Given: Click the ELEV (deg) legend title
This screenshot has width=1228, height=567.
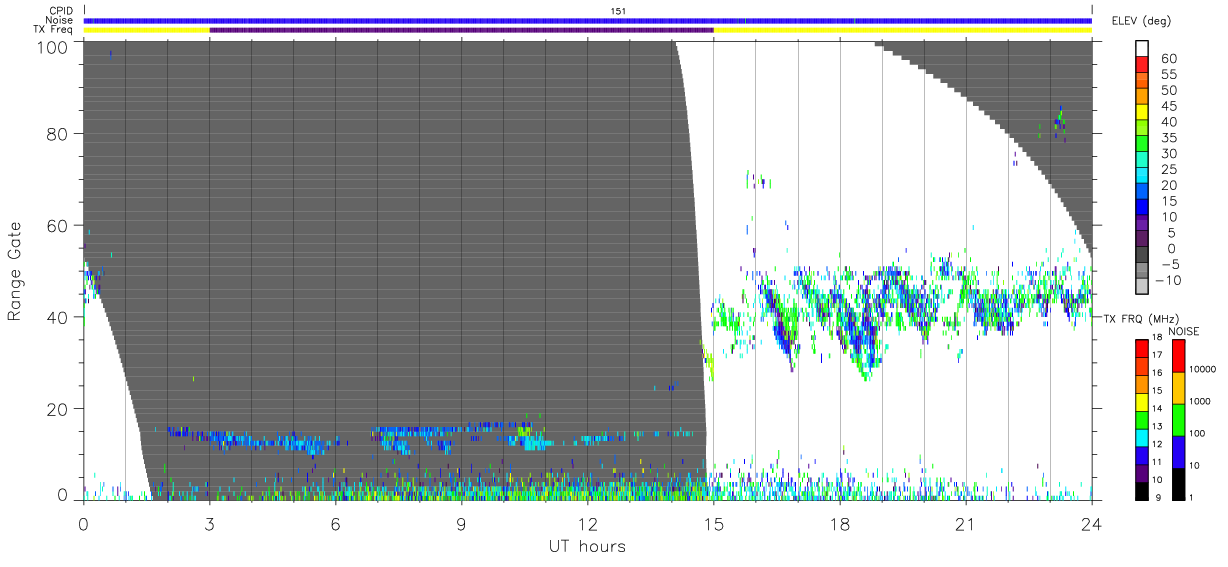Looking at the screenshot, I should (x=1141, y=20).
